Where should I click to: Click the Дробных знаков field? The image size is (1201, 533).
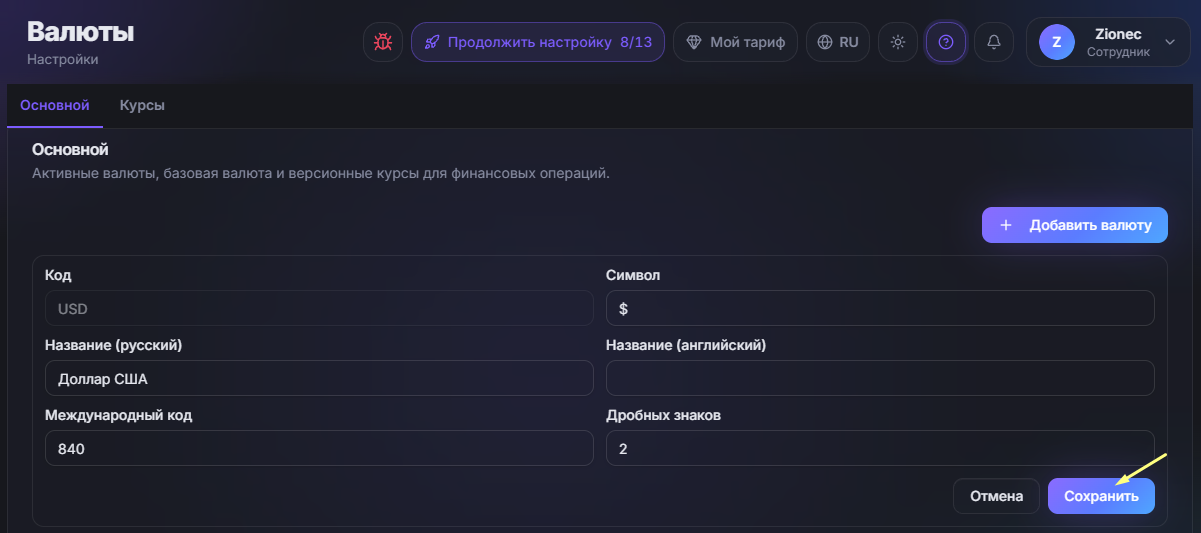click(x=880, y=448)
